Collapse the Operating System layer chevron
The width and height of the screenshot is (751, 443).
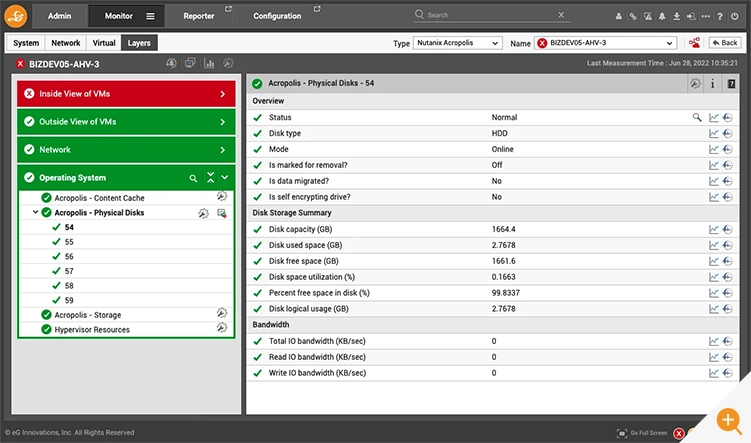tap(225, 177)
